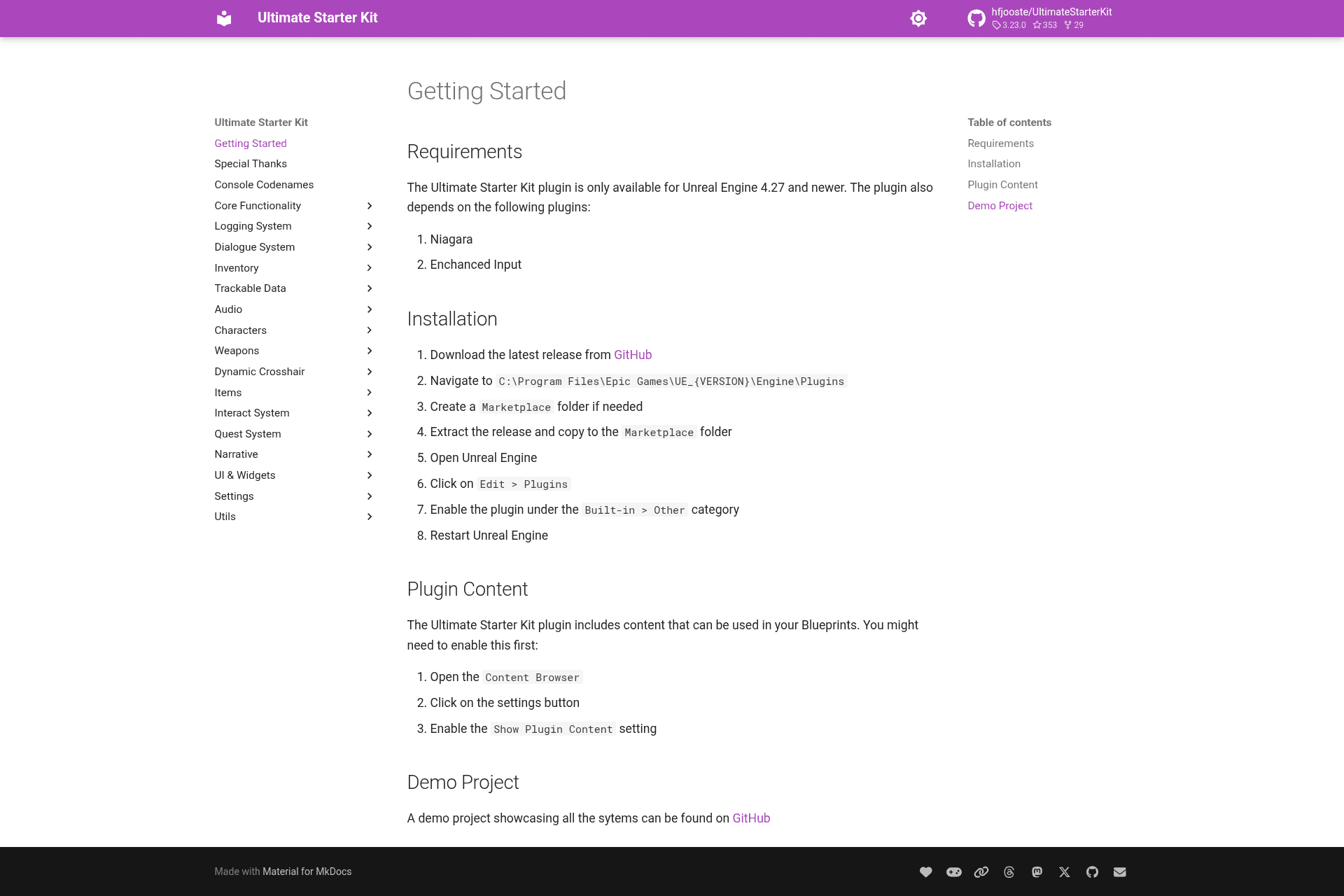Click the Installation section heading
This screenshot has width=1344, height=896.
(x=452, y=319)
